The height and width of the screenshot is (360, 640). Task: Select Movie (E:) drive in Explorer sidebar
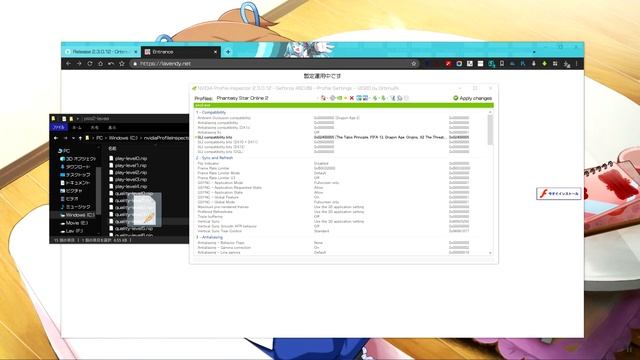pos(74,223)
